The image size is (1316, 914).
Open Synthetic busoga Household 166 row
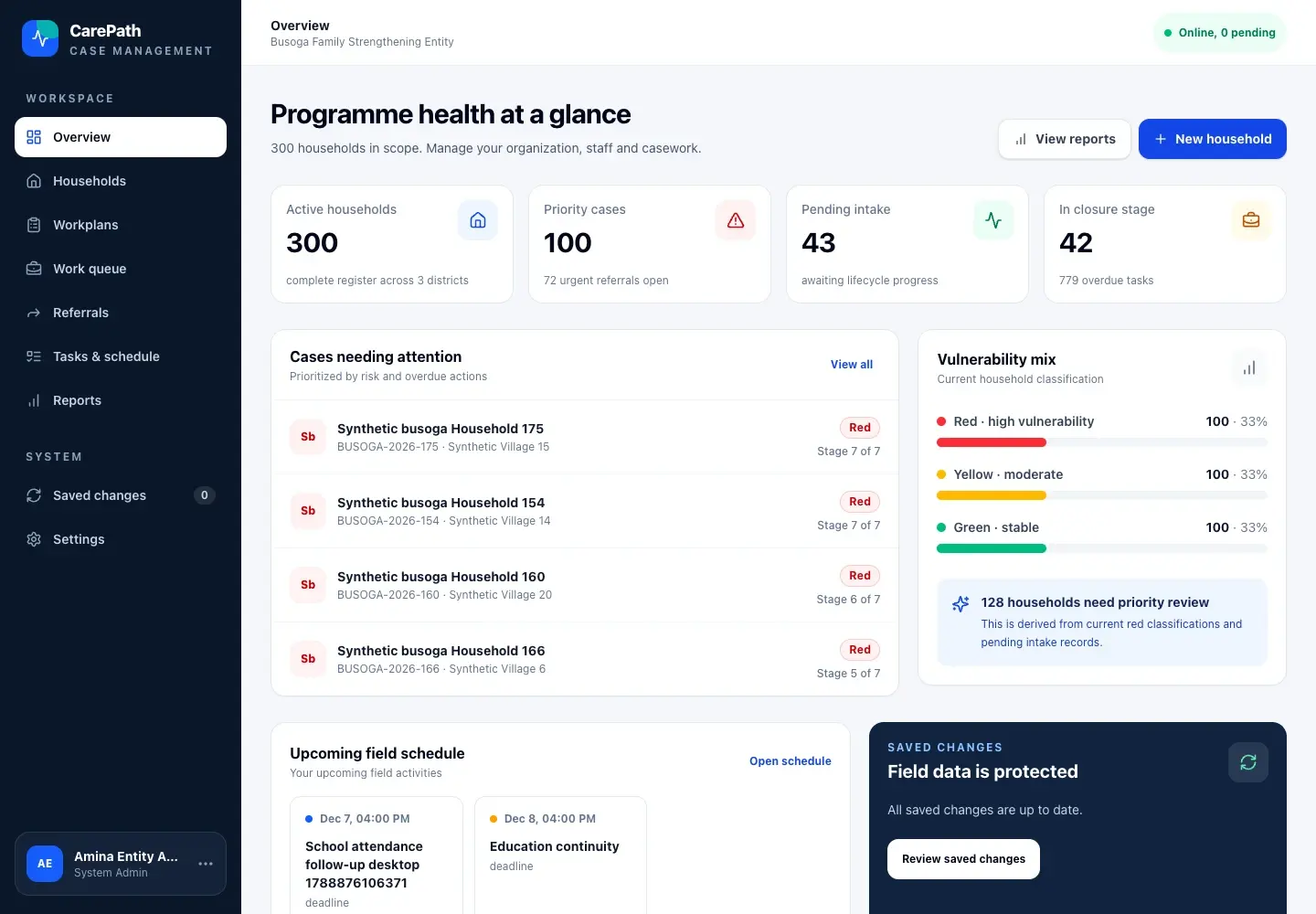coord(585,659)
